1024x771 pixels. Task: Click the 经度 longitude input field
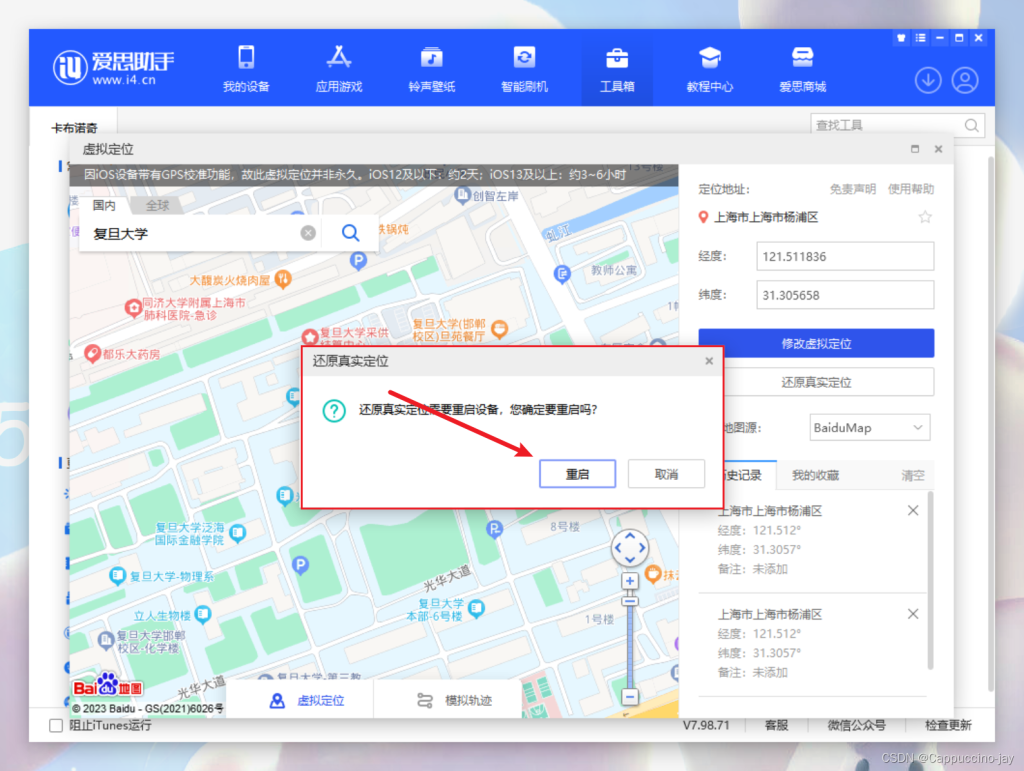[x=845, y=256]
